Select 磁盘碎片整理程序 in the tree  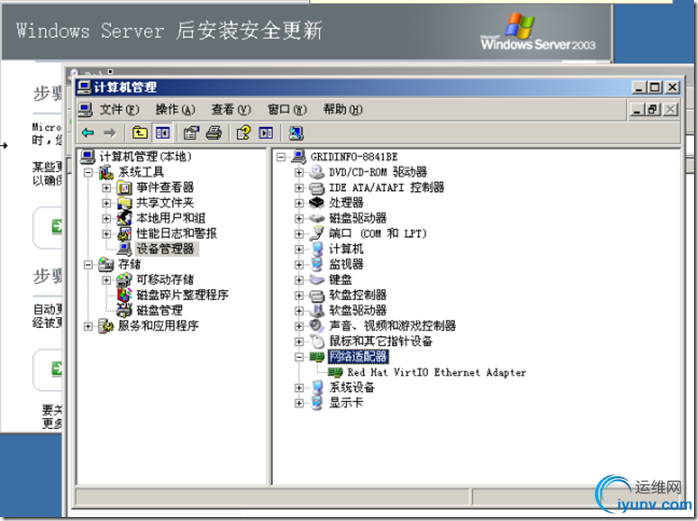tap(183, 295)
